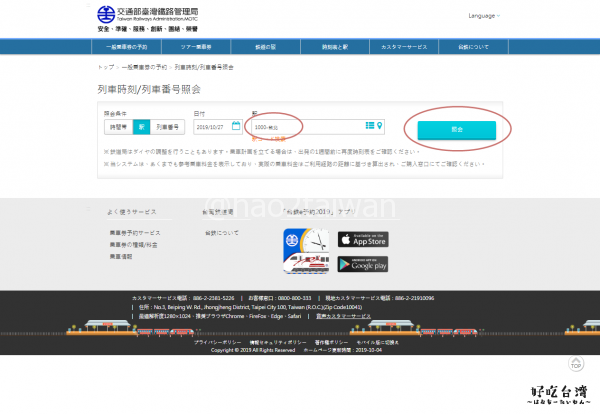Select the 駅 search condition

coord(141,127)
